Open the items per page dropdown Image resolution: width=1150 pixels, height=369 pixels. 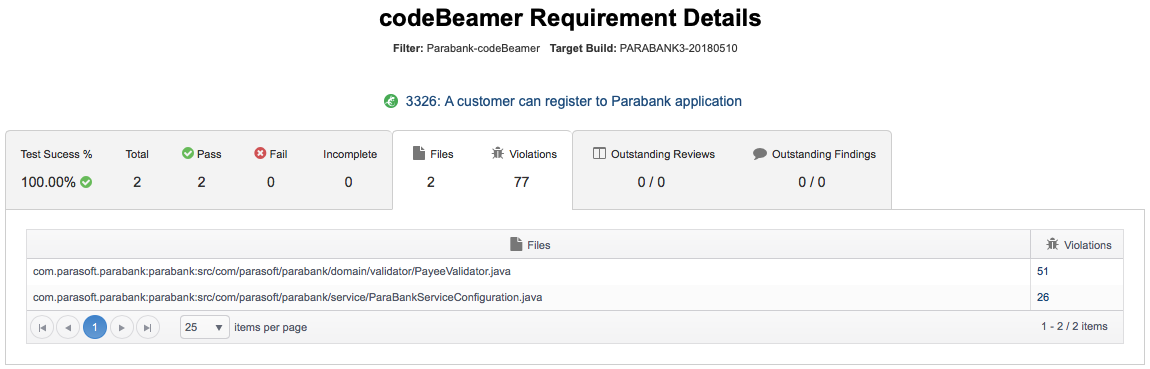(x=205, y=327)
